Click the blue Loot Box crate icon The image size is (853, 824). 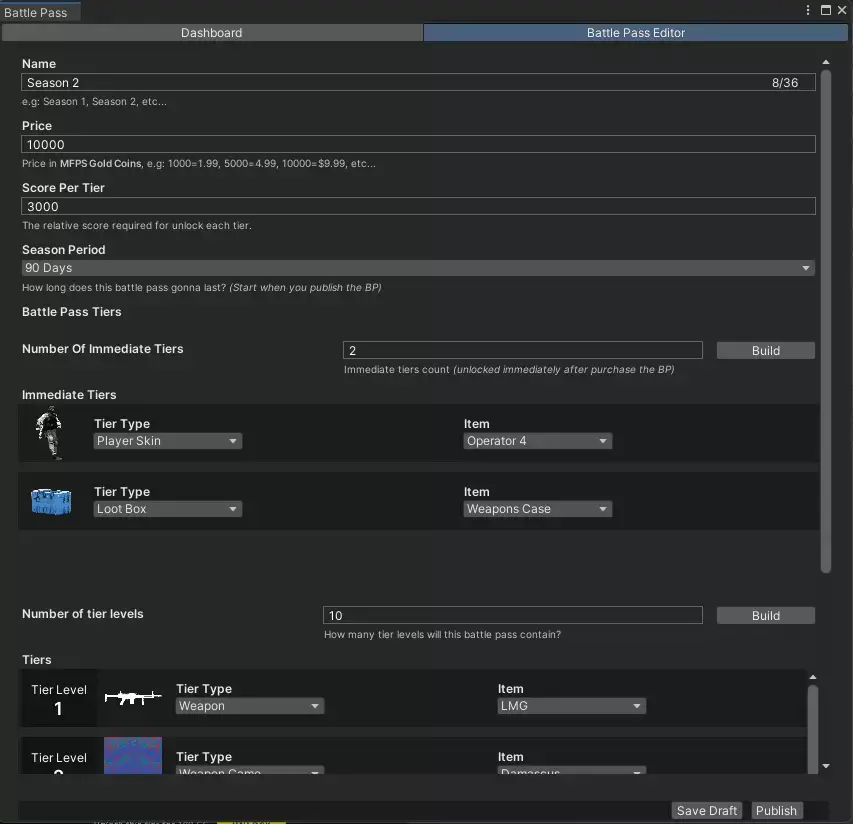51,501
